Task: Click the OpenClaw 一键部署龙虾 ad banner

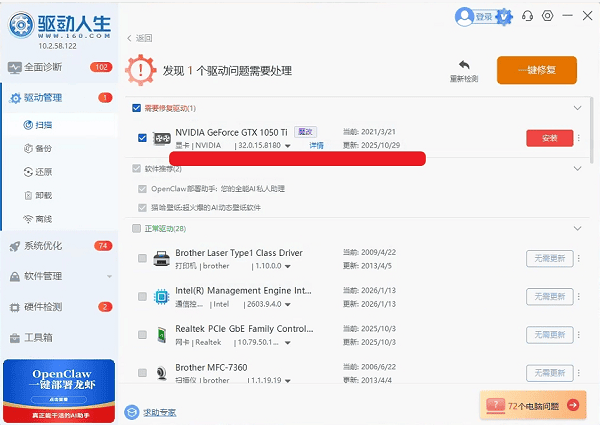Action: (59, 391)
